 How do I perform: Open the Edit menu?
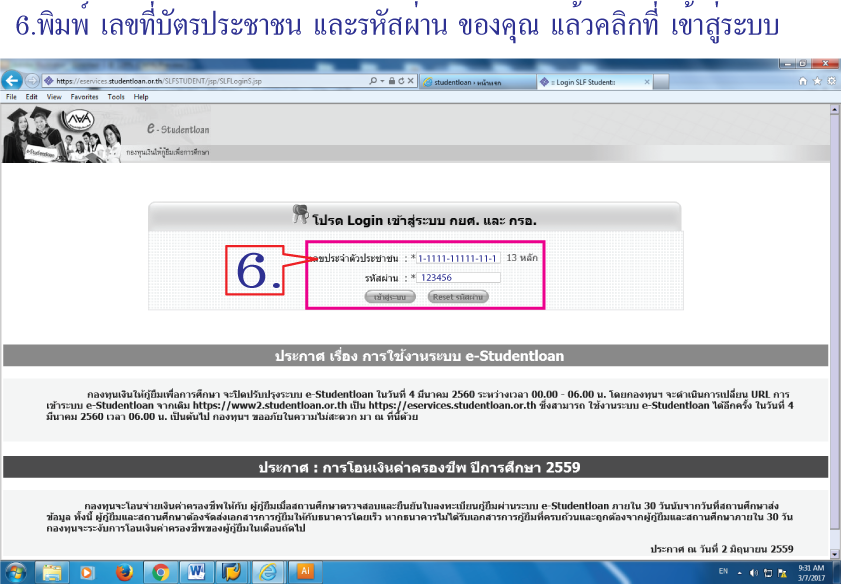click(x=32, y=97)
